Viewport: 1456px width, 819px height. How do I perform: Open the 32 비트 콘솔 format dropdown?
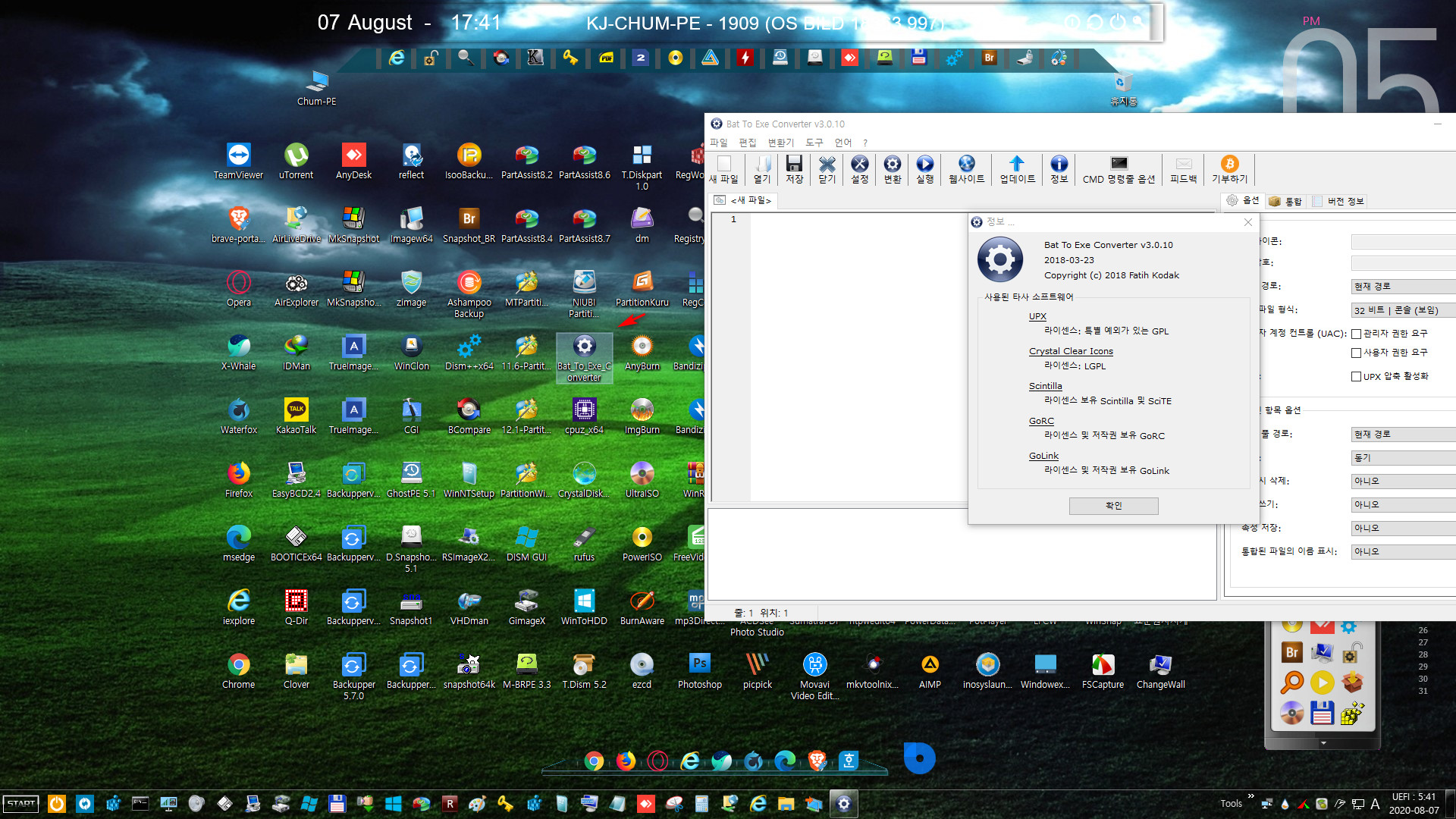pos(1403,310)
